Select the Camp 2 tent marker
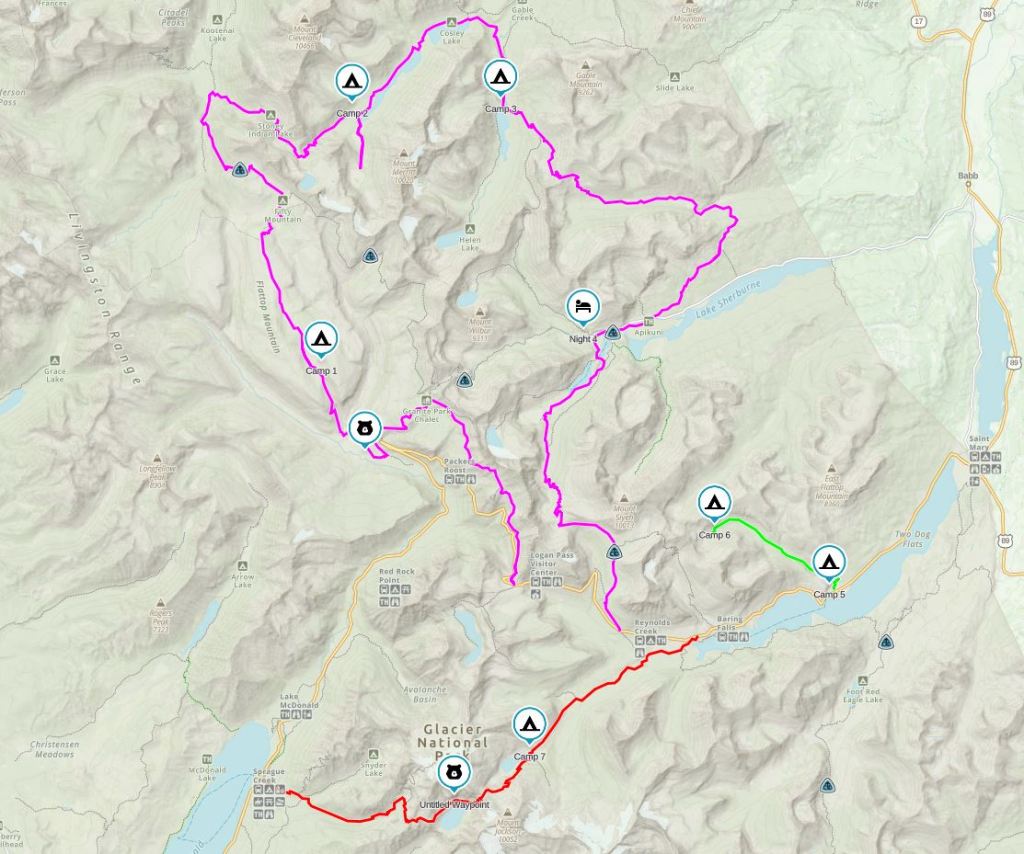Screen dimensions: 1024x854 click(x=353, y=82)
